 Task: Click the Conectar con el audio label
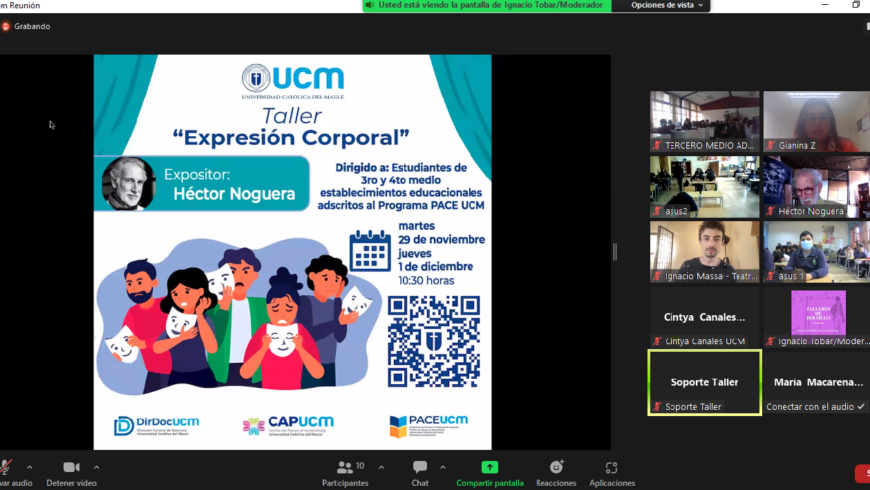[810, 407]
